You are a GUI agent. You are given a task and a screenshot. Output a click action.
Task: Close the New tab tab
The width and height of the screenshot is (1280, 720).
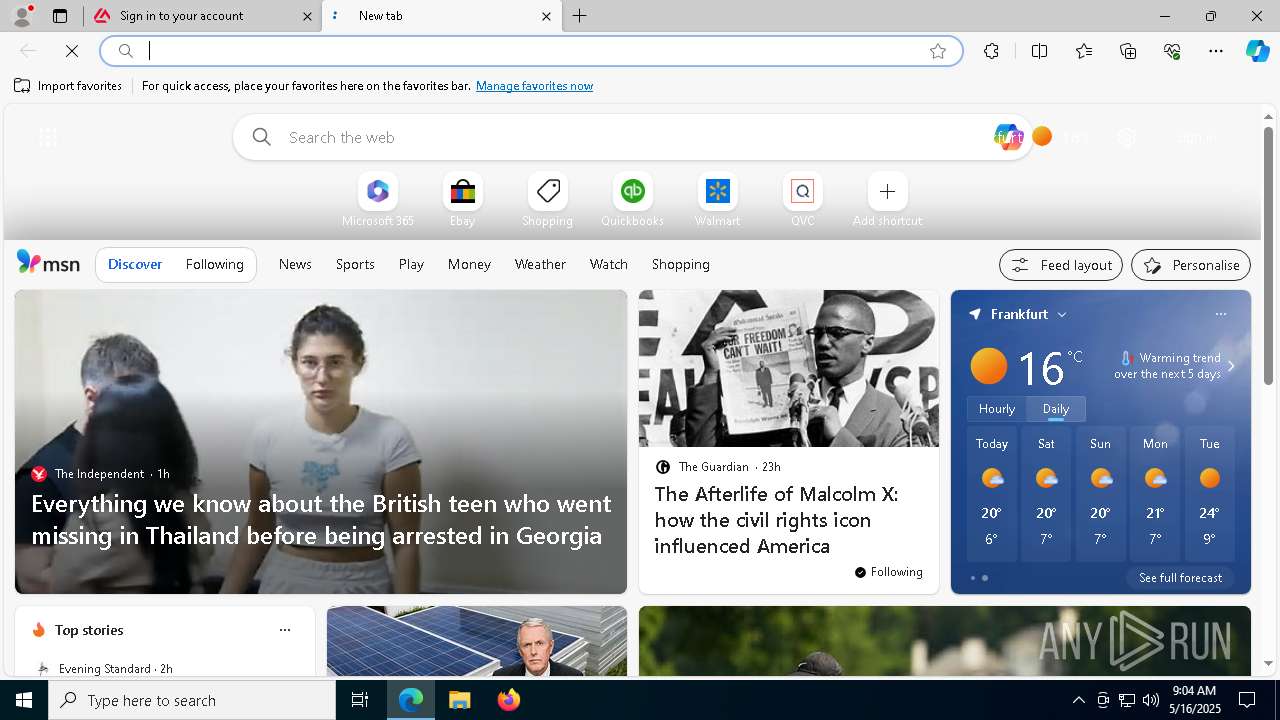(546, 16)
